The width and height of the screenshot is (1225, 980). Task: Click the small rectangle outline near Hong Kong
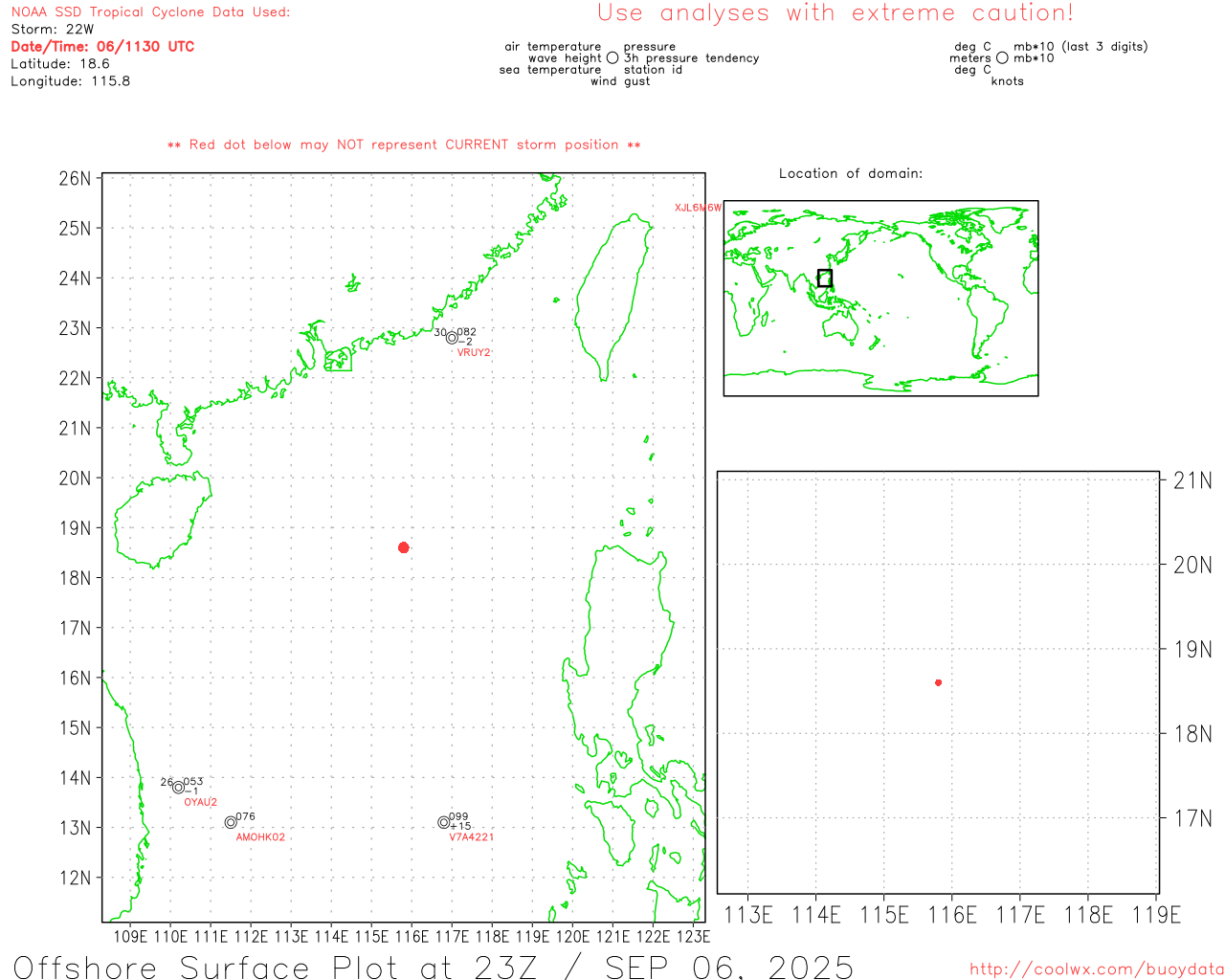coord(338,360)
